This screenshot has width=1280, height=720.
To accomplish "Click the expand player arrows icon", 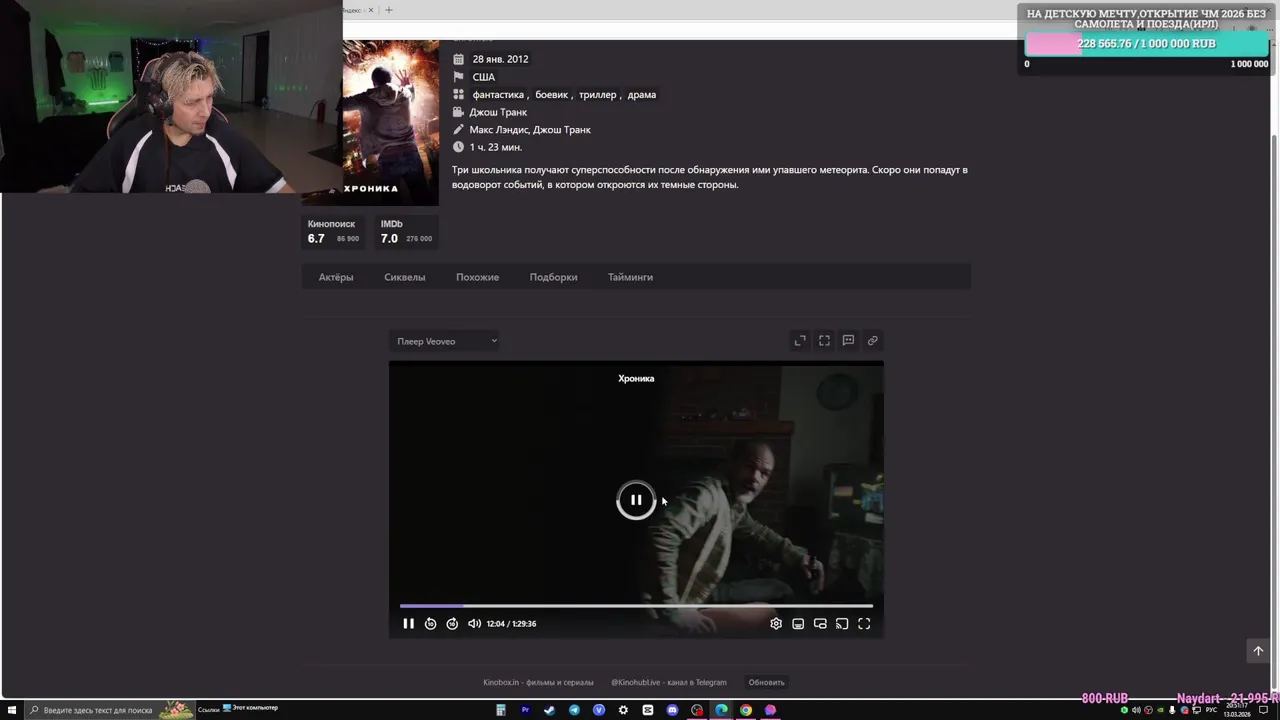I will click(800, 341).
